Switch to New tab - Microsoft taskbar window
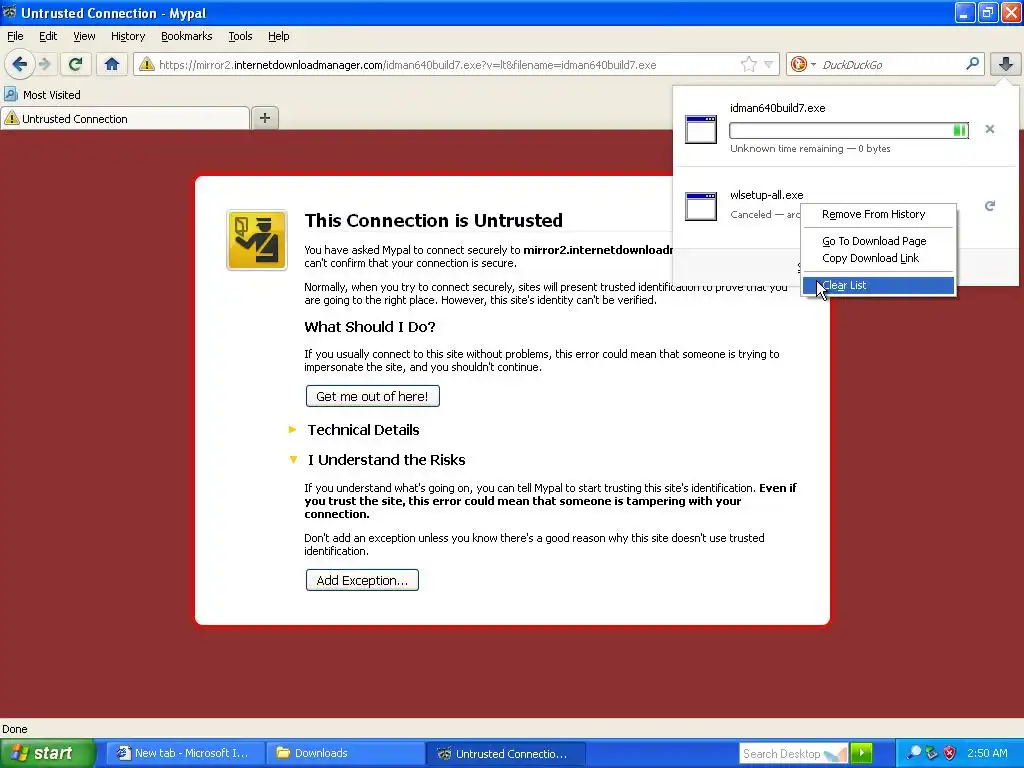Image resolution: width=1024 pixels, height=768 pixels. [185, 753]
